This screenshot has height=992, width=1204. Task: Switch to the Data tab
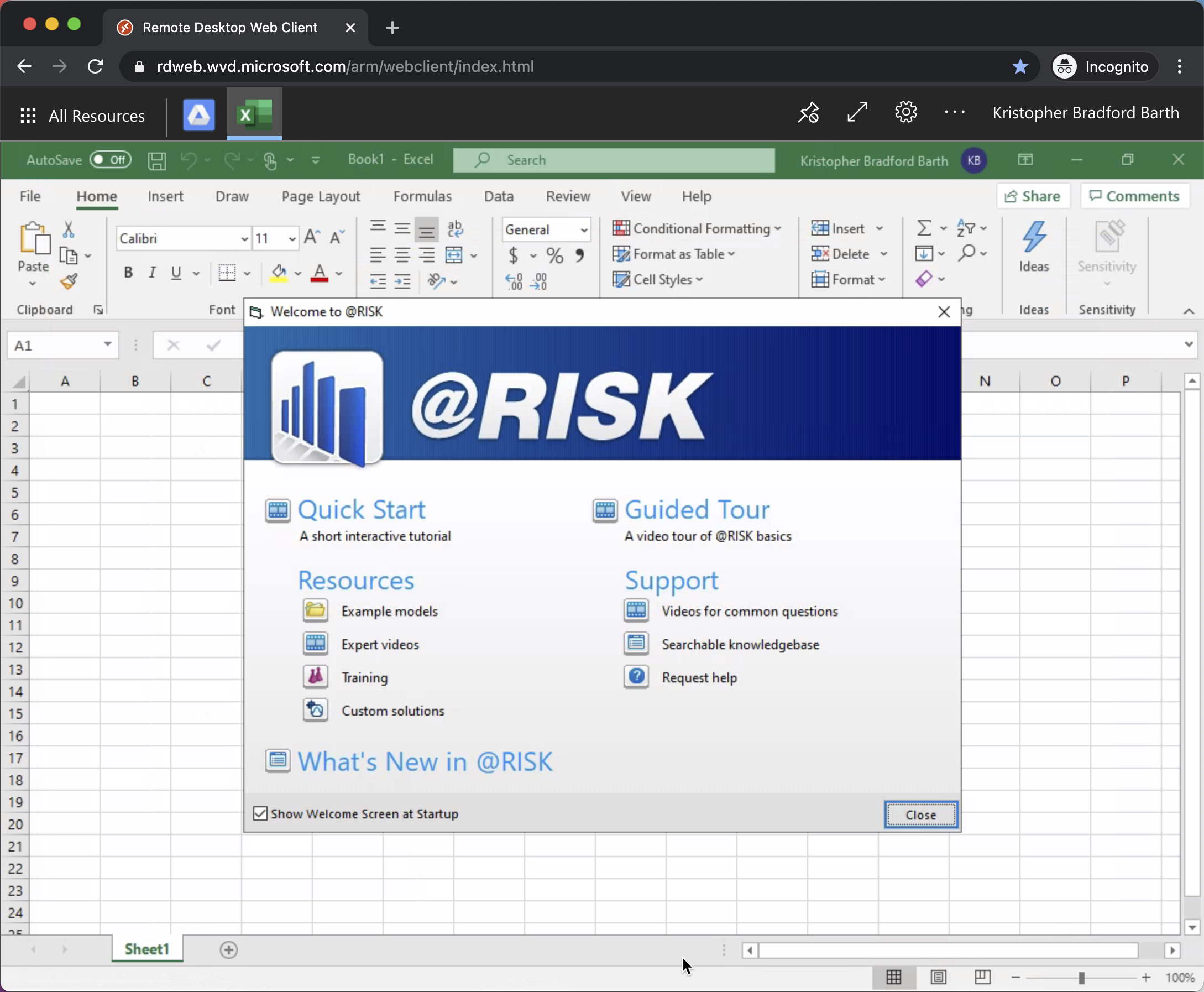pyautogui.click(x=499, y=196)
